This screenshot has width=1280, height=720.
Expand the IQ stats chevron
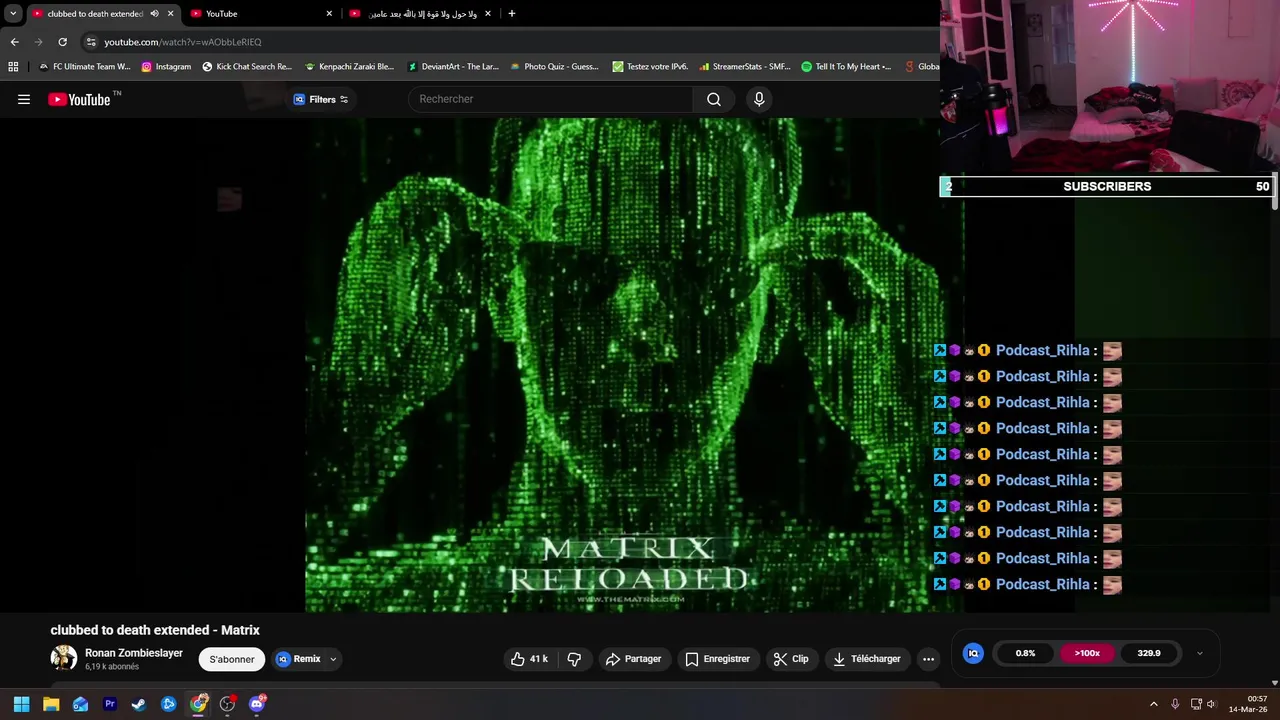pos(1200,654)
